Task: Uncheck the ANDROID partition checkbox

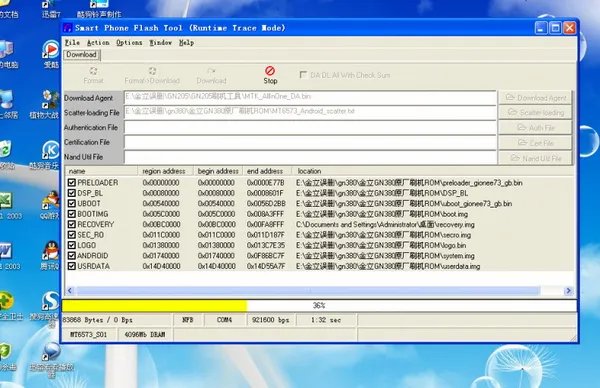Action: 72,255
